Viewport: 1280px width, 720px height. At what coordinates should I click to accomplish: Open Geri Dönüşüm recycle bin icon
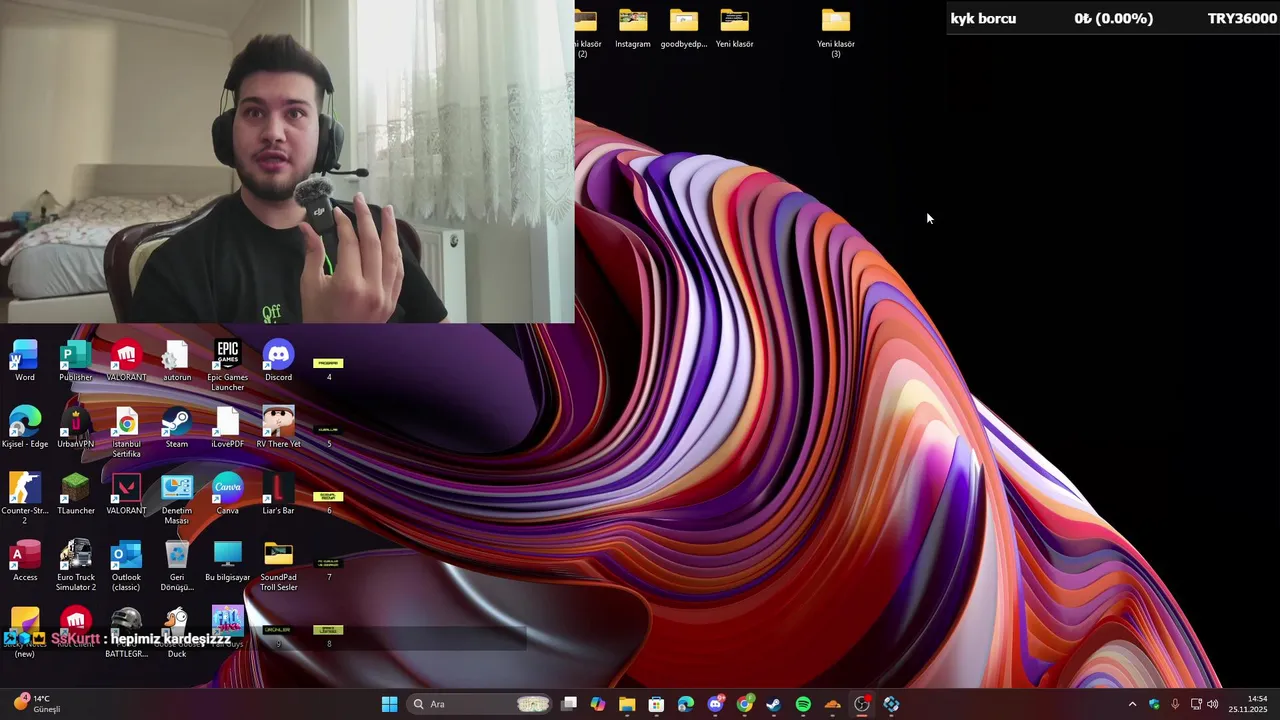point(177,566)
